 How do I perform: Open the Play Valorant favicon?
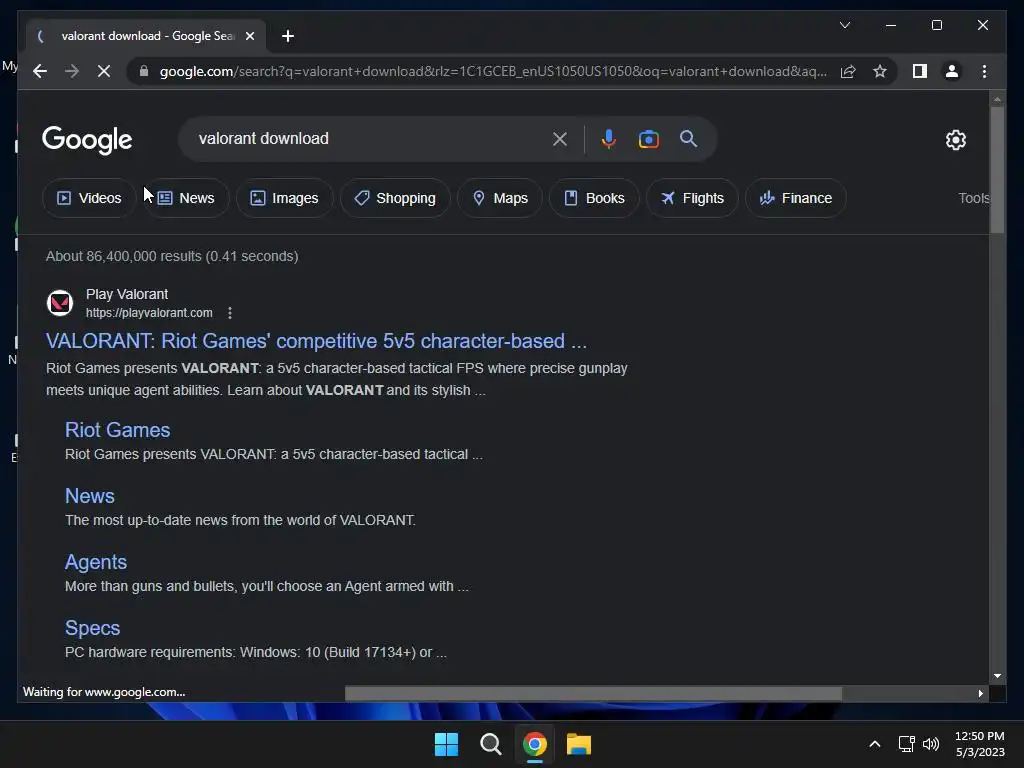coord(60,303)
